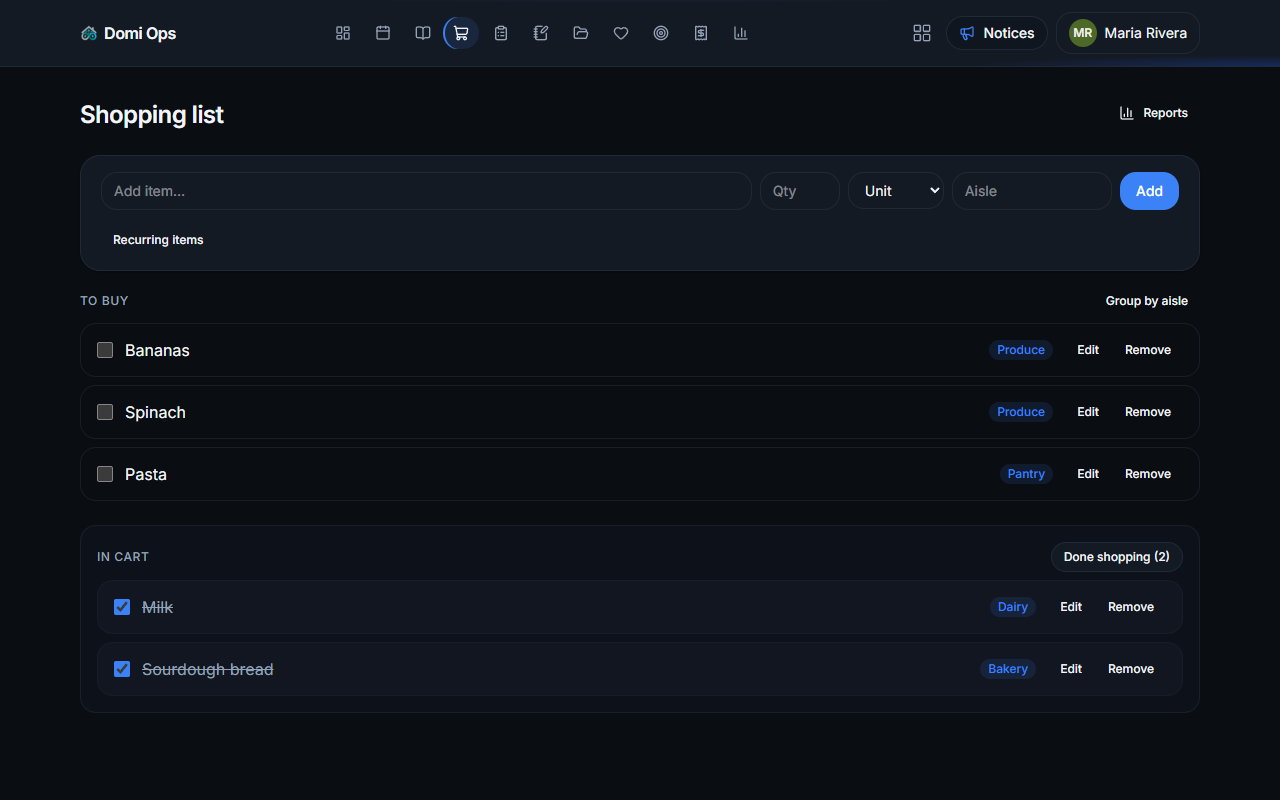Focus the Add item text field

[426, 191]
